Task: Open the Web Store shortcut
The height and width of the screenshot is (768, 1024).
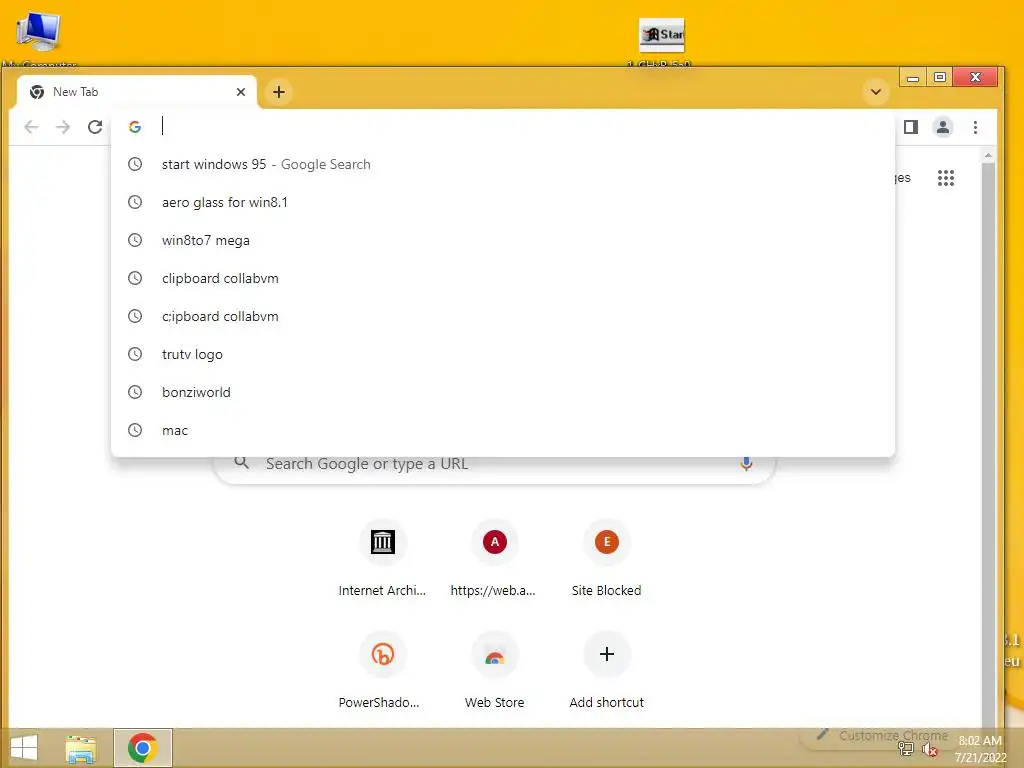Action: point(494,671)
